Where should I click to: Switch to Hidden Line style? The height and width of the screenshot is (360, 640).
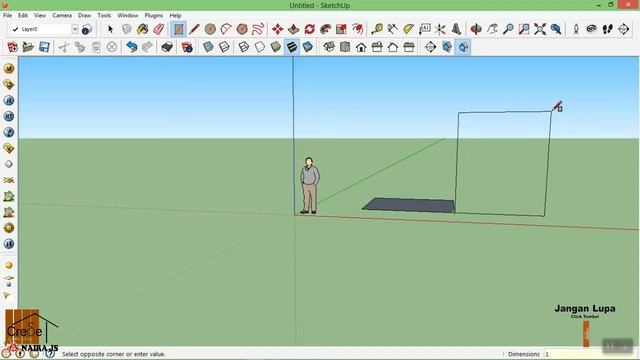pyautogui.click(x=260, y=47)
